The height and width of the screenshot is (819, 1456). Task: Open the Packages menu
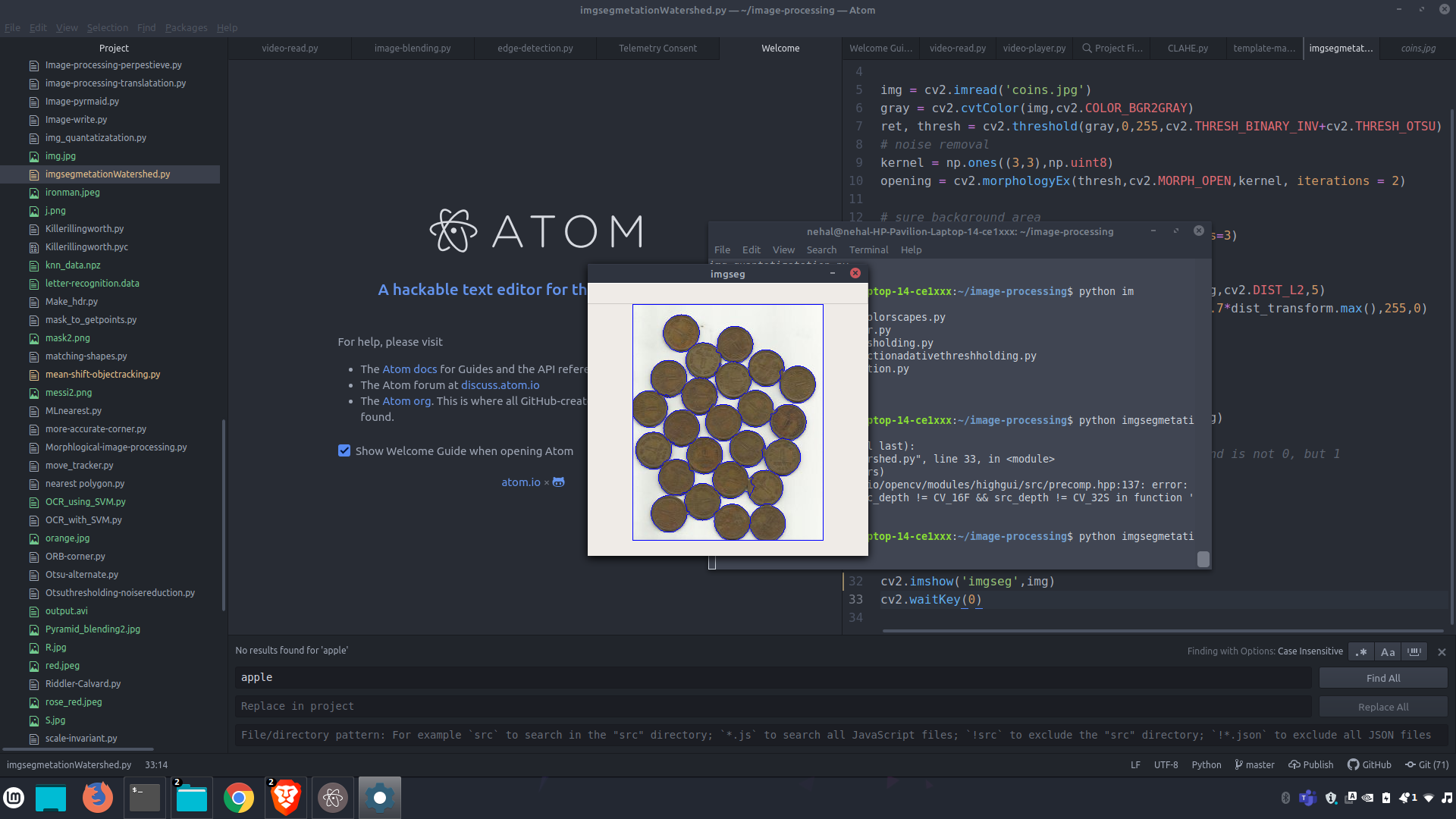pos(186,27)
